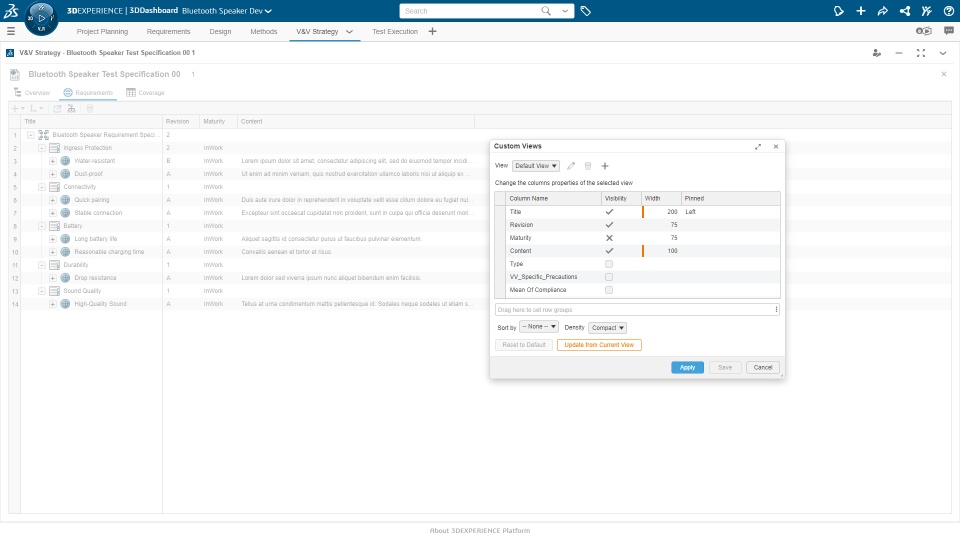
Task: Toggle the switch icon right of tabs
Action: tap(924, 31)
